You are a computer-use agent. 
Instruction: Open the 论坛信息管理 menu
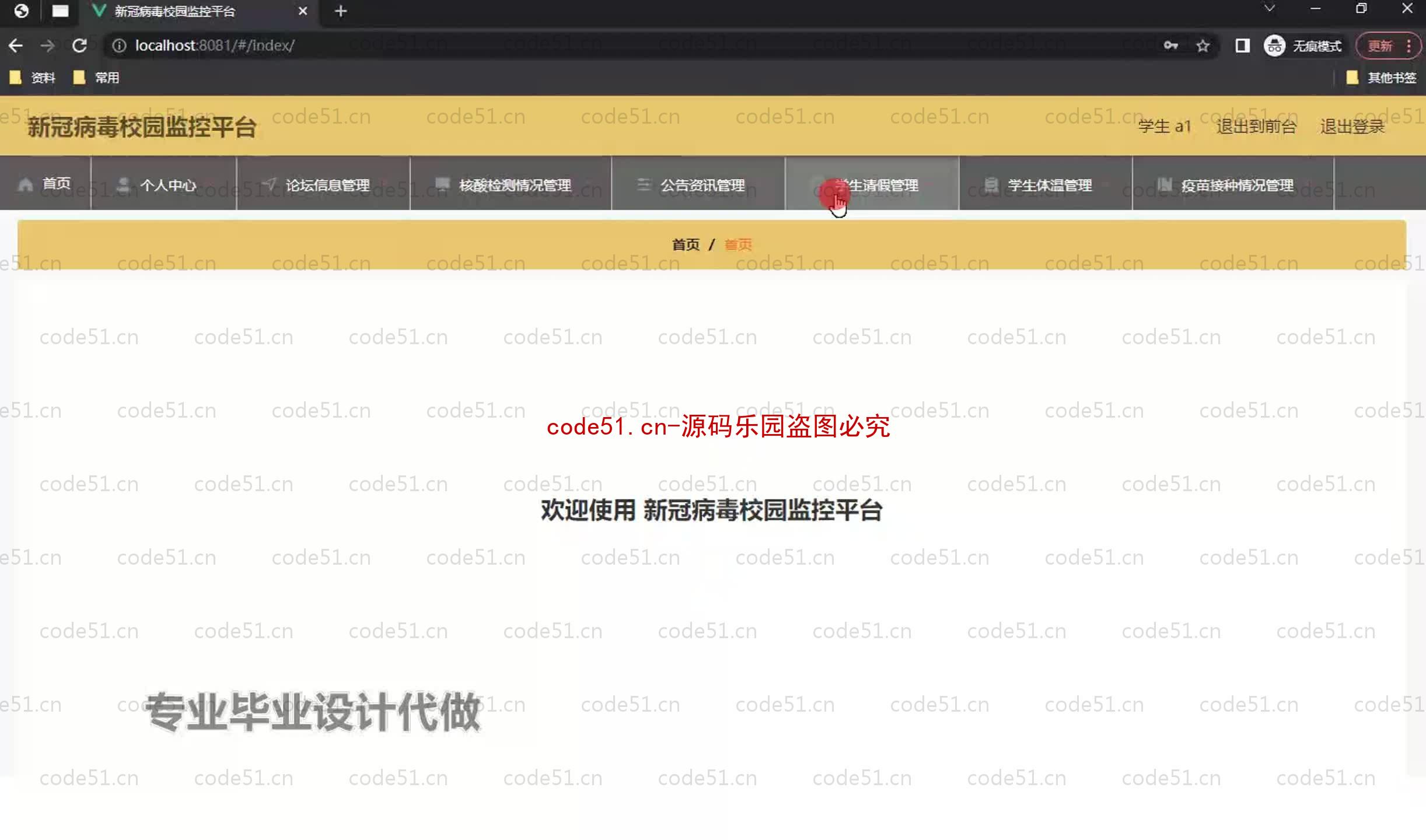[x=323, y=183]
